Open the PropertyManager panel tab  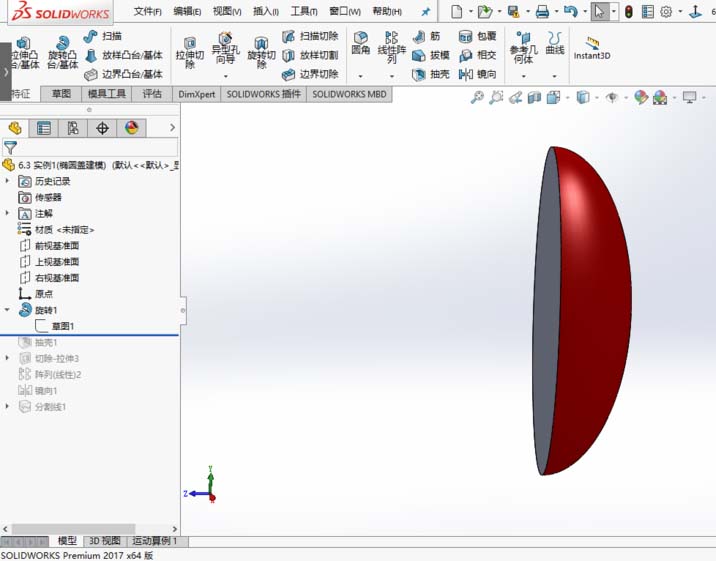click(43, 128)
